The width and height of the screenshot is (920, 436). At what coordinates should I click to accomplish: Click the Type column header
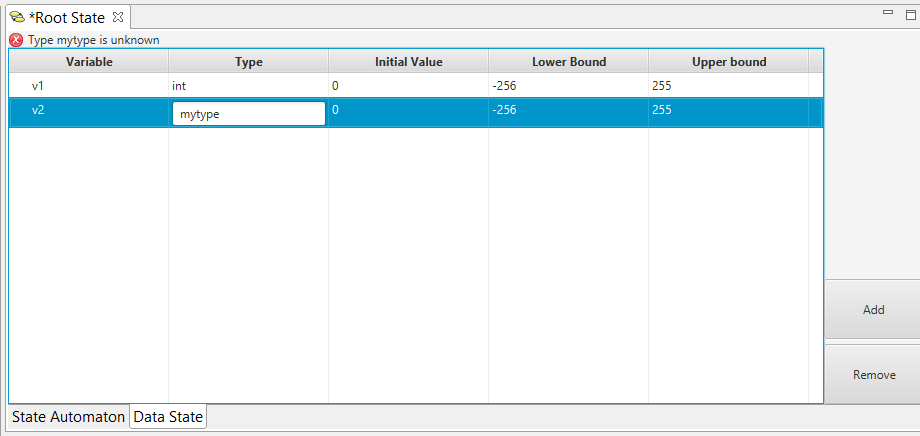249,62
